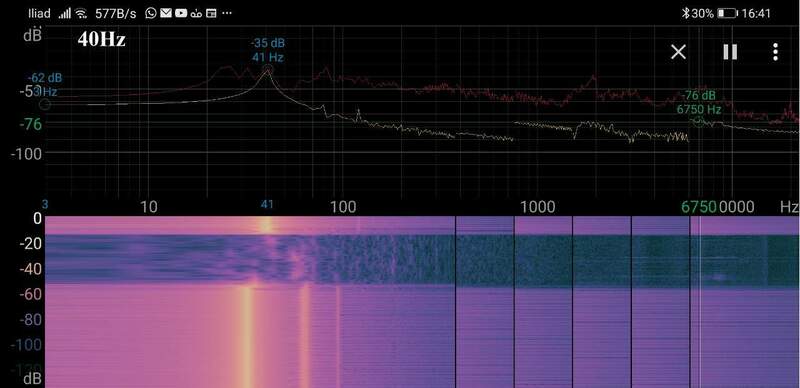Close the analyzer with the X icon
This screenshot has width=800, height=388.
(678, 52)
